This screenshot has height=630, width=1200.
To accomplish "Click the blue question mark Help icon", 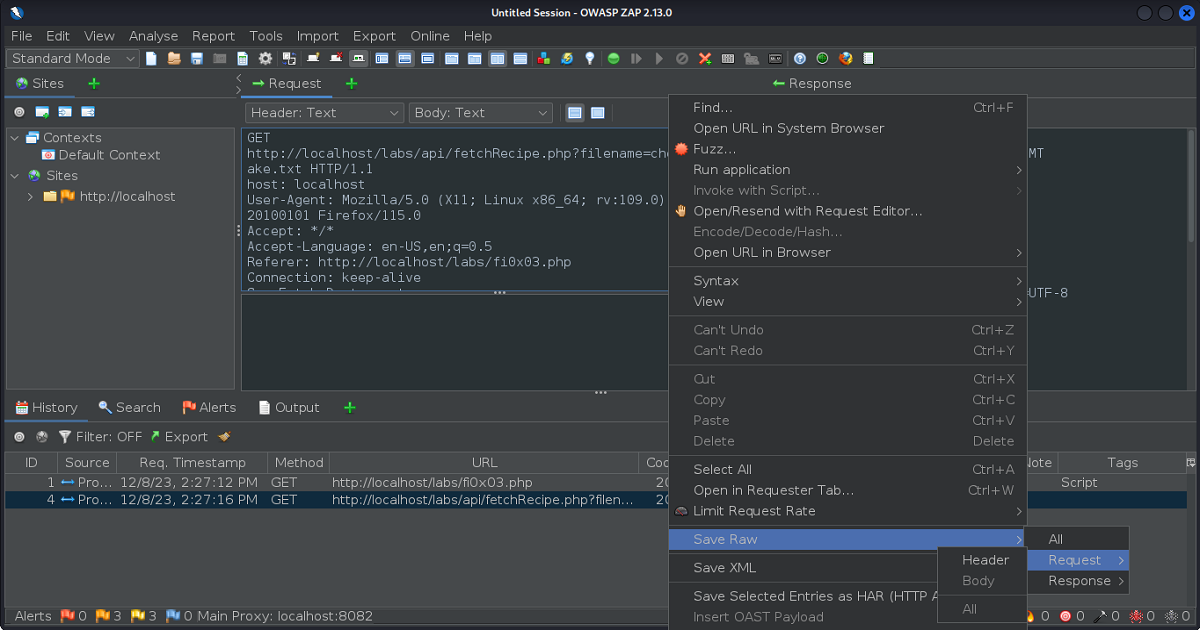I will pos(799,59).
